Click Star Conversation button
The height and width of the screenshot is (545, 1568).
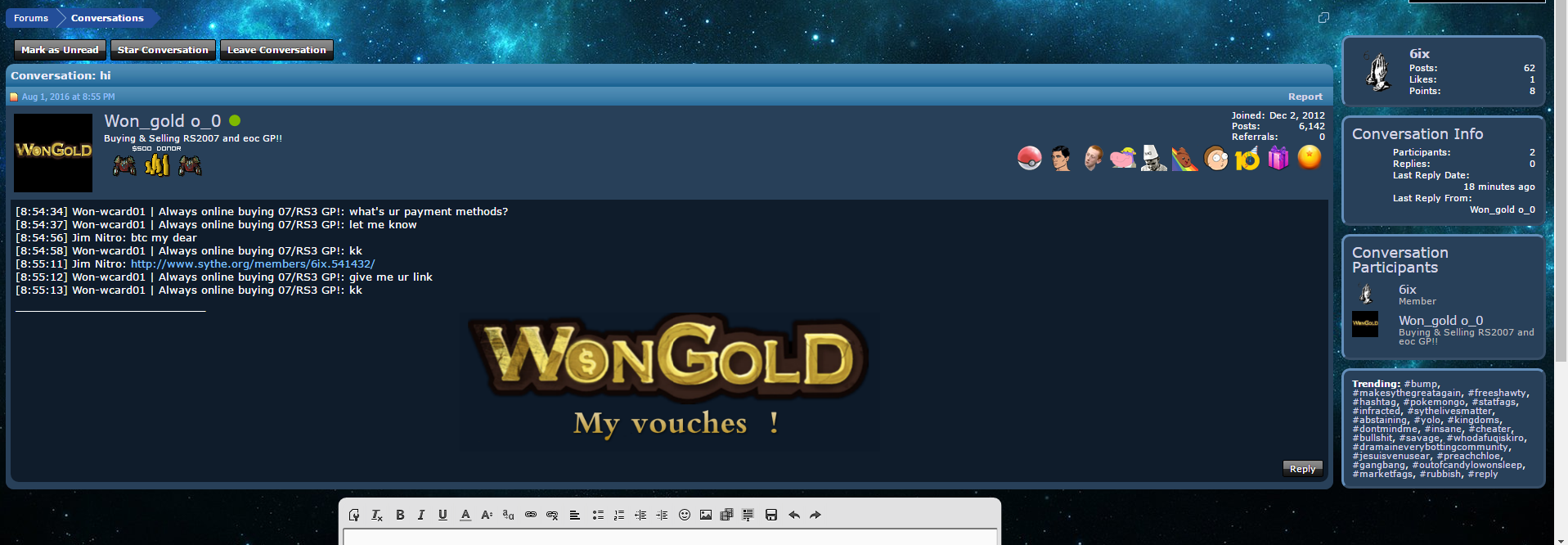coord(163,50)
